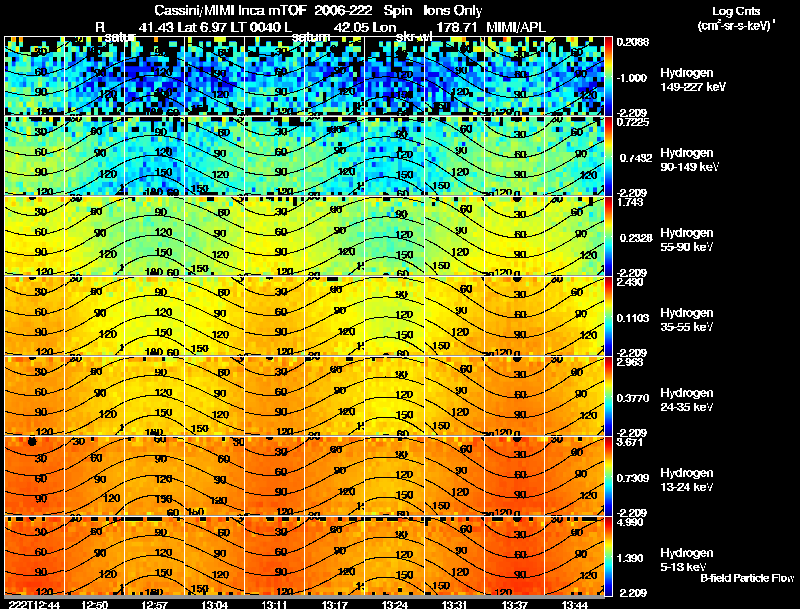Image resolution: width=800 pixels, height=609 pixels.
Task: Click the 'Hydrogen 149-227 keV' row label
Action: pyautogui.click(x=692, y=80)
